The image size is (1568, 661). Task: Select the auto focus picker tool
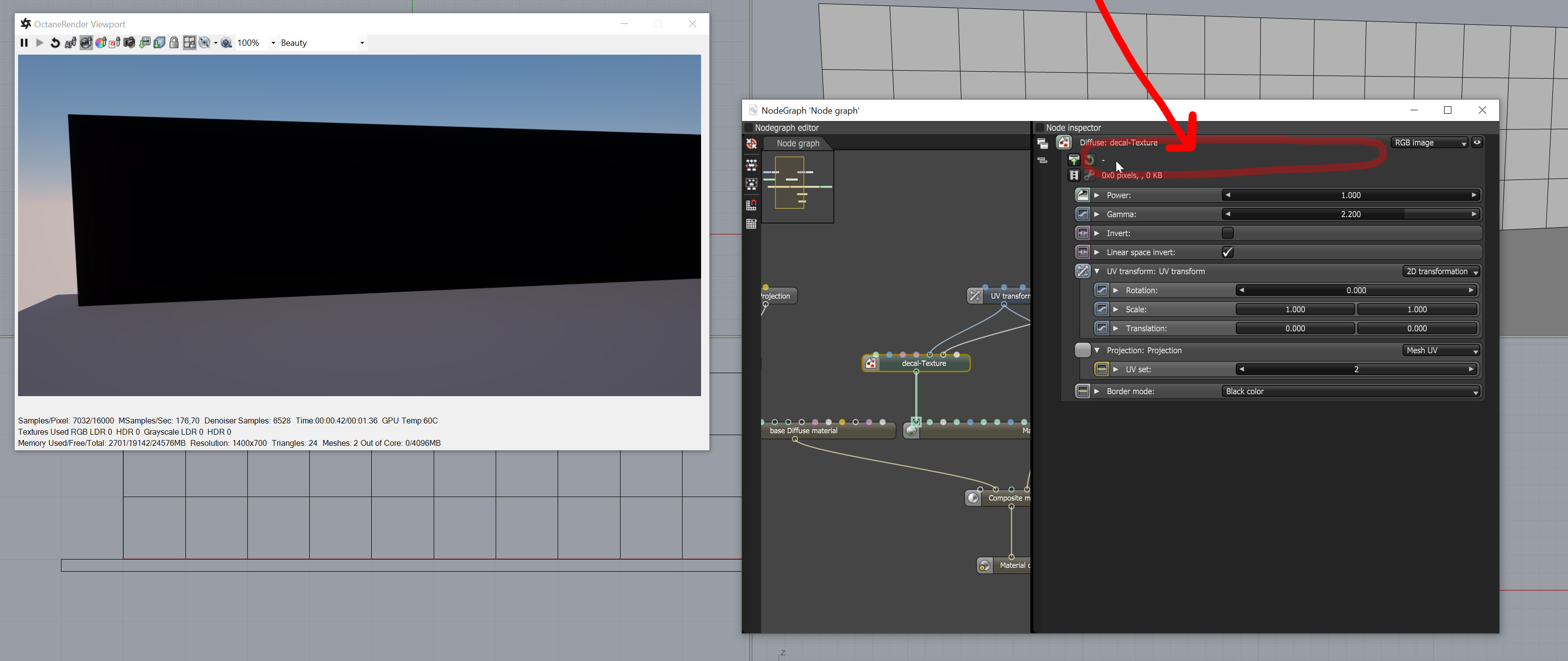point(71,42)
